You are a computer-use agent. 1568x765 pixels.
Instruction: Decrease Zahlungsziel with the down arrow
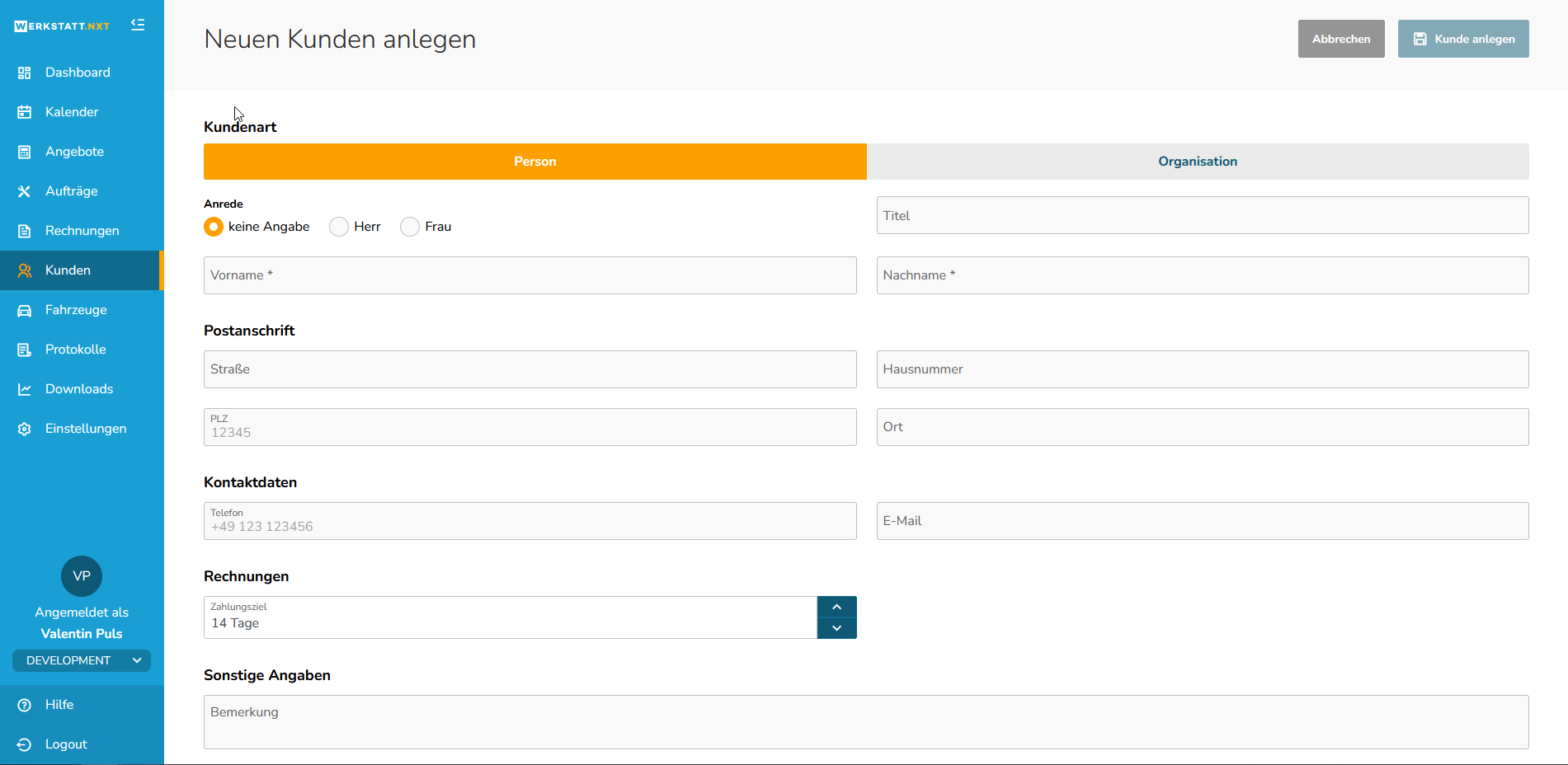837,628
